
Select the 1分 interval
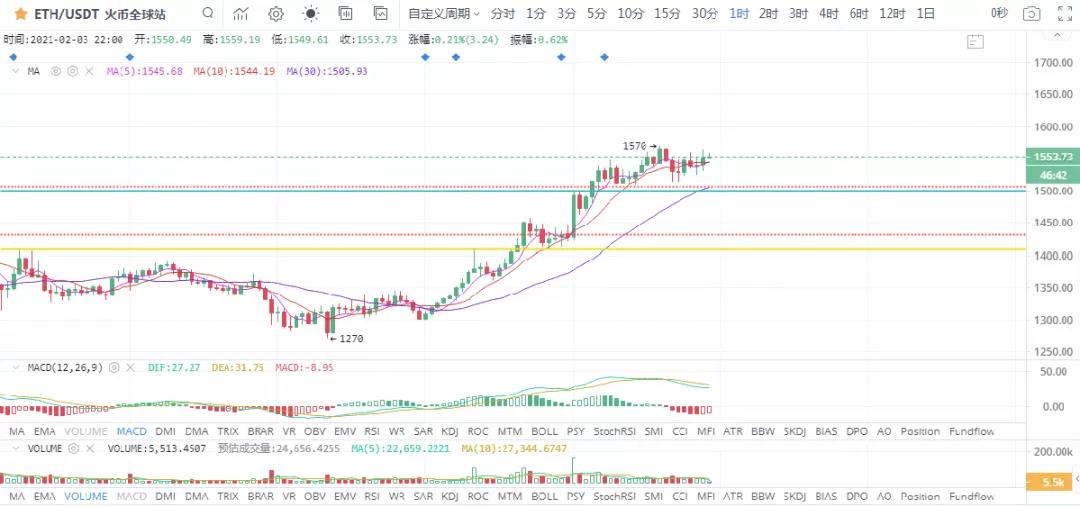535,13
